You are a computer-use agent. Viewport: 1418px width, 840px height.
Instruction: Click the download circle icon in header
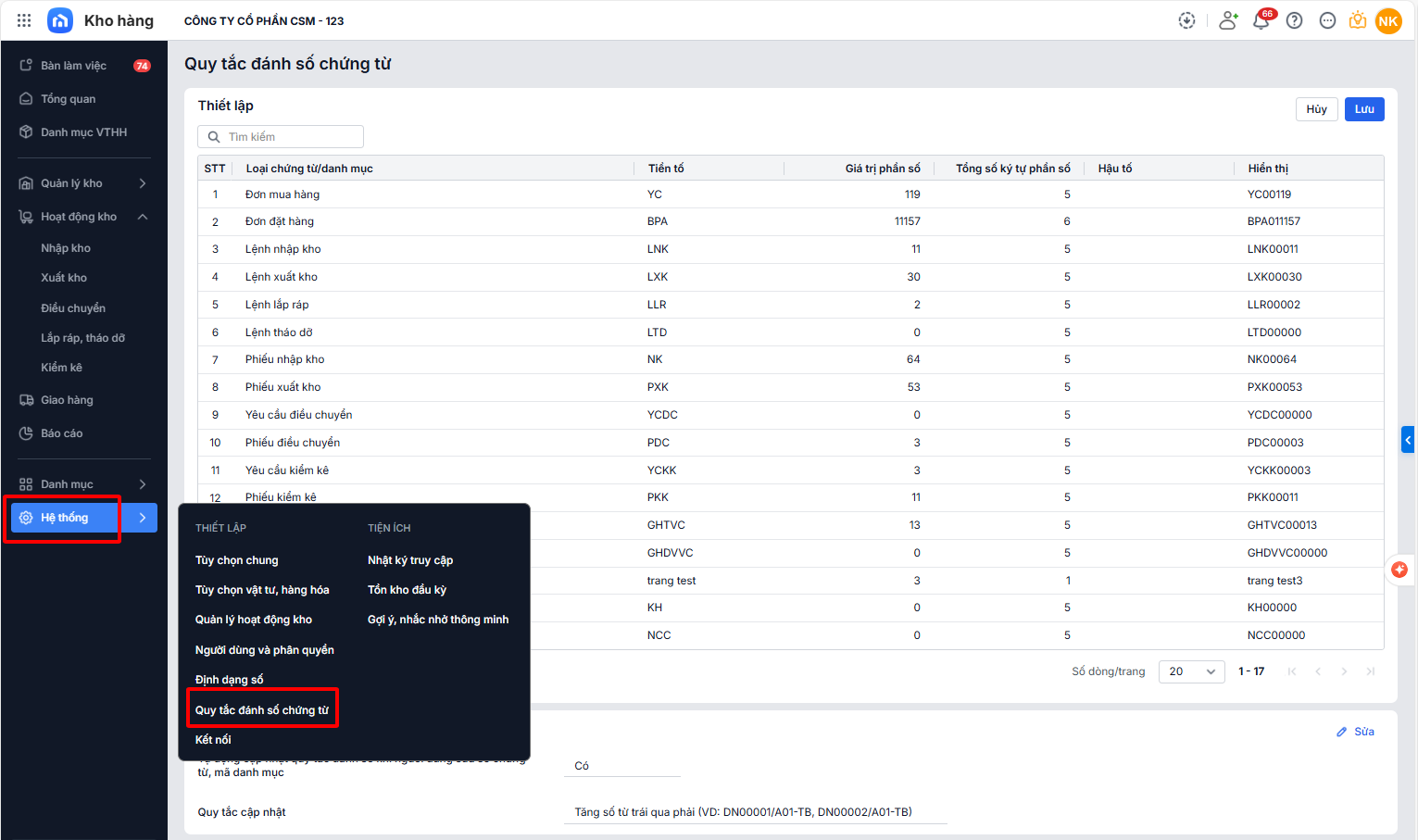[x=1186, y=20]
